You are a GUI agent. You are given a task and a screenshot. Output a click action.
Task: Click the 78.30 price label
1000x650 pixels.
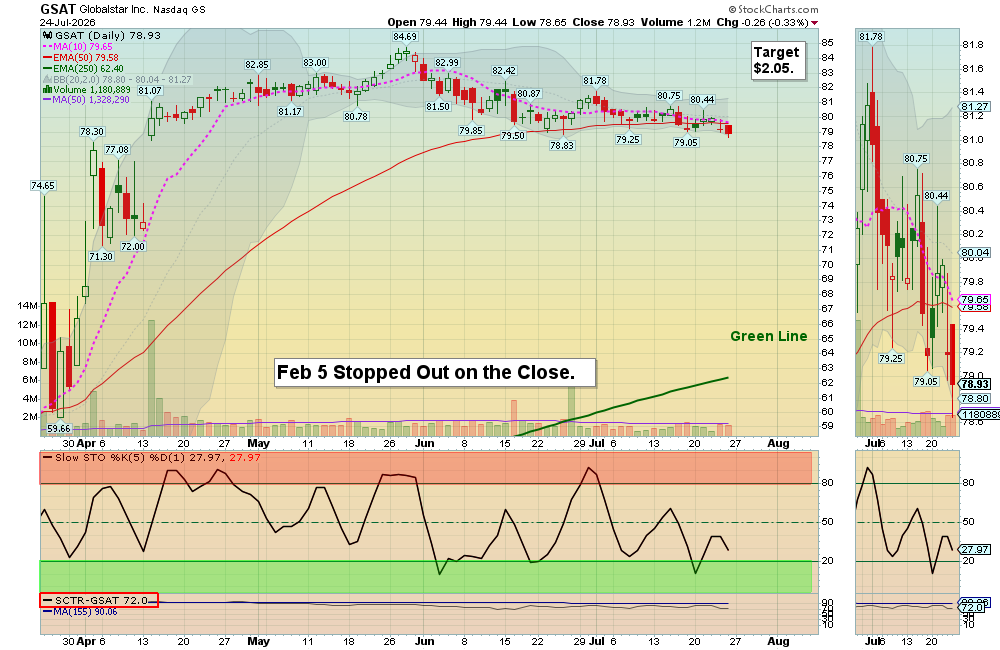tap(92, 131)
